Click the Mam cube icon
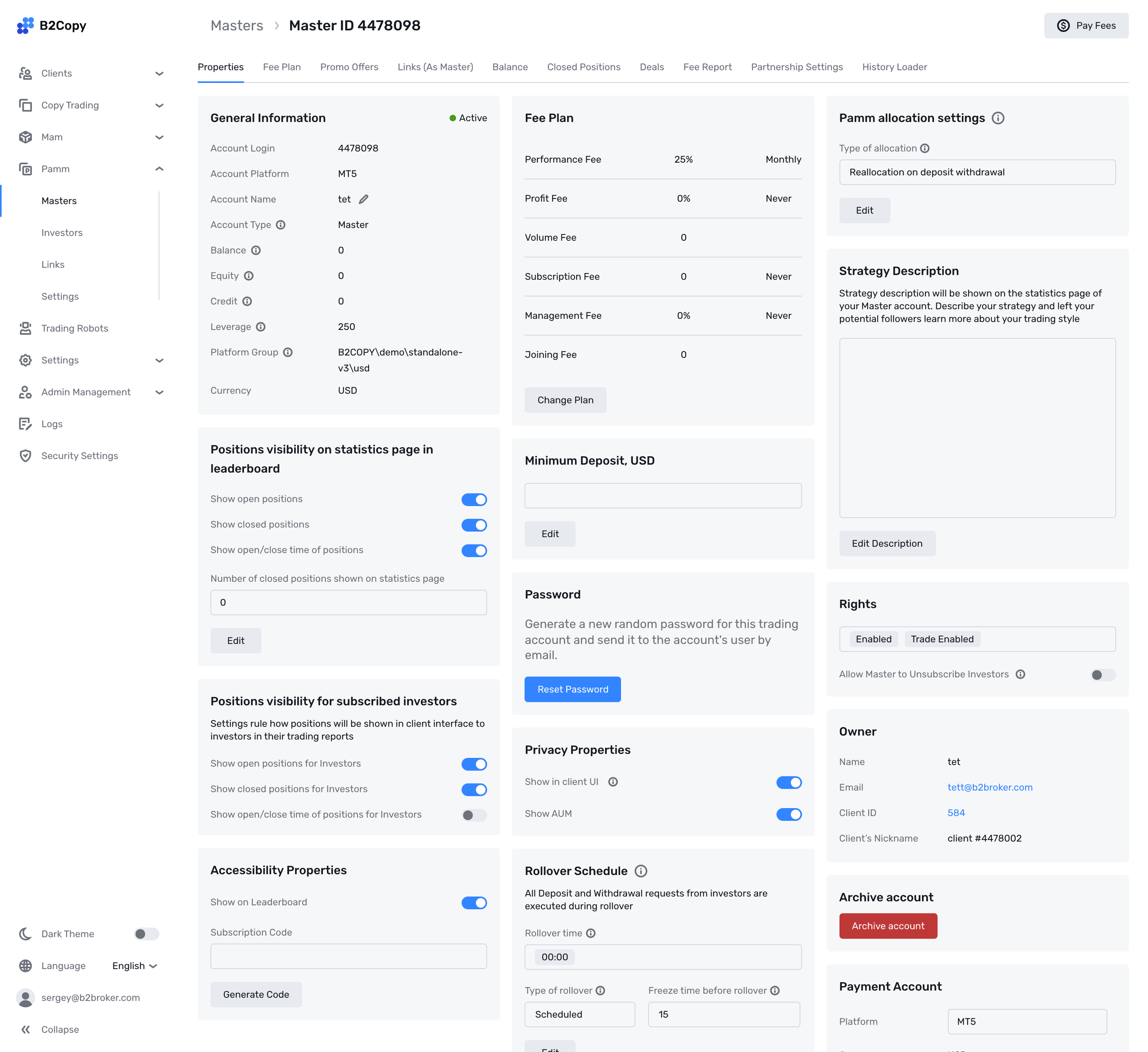The height and width of the screenshot is (1052, 1148). coord(25,137)
